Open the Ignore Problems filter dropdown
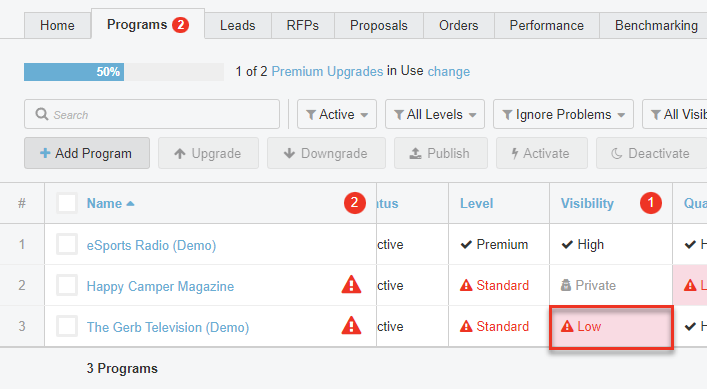 click(x=563, y=114)
